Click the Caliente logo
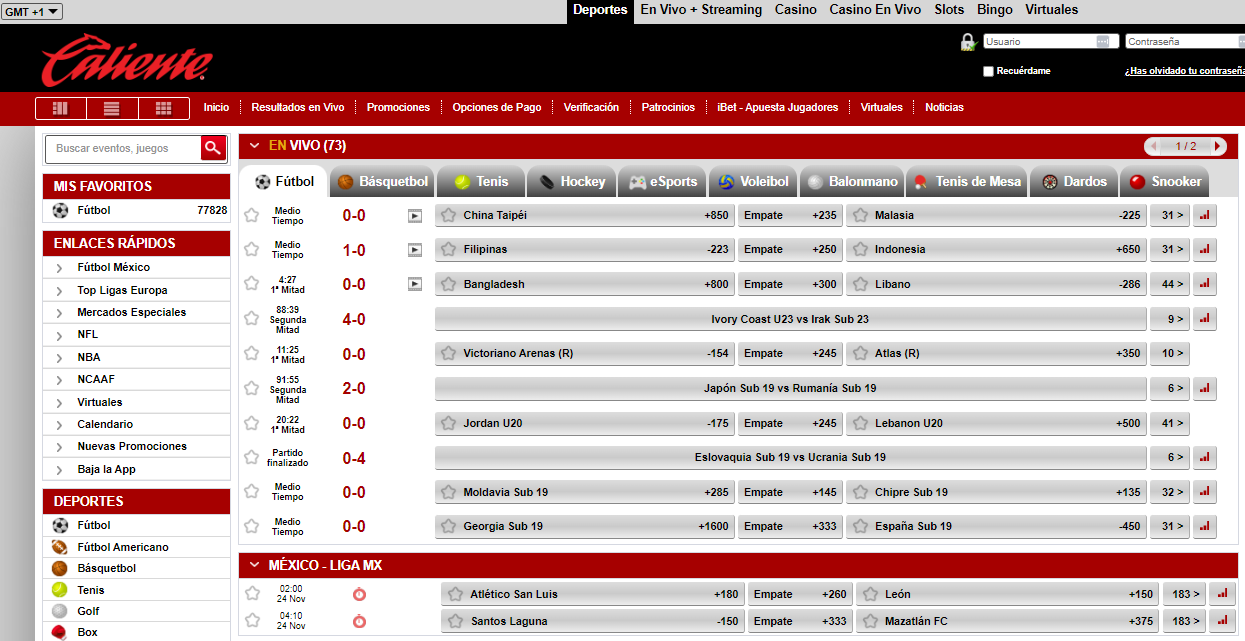 click(126, 60)
